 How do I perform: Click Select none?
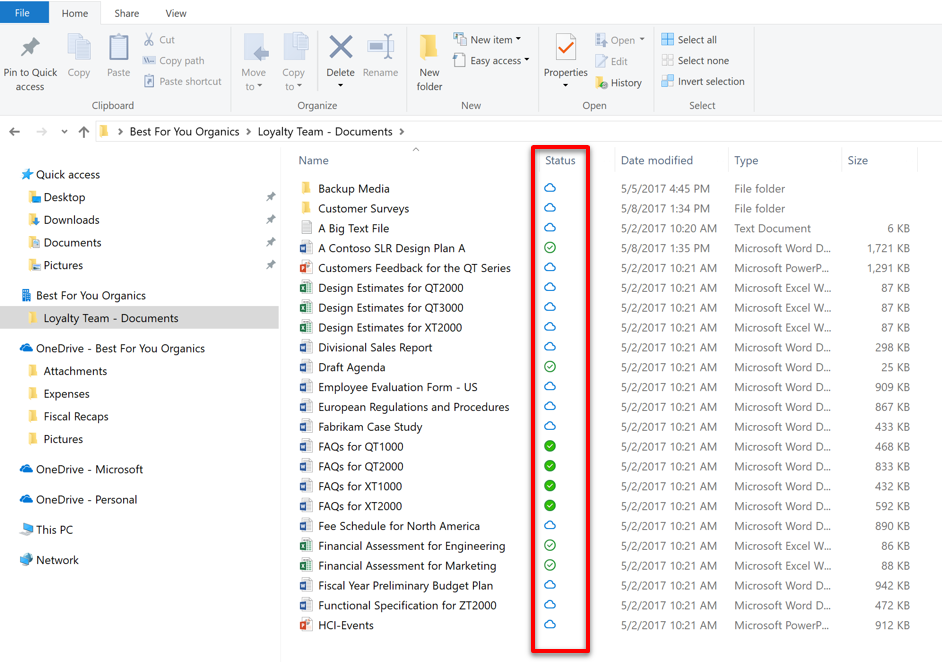click(695, 61)
